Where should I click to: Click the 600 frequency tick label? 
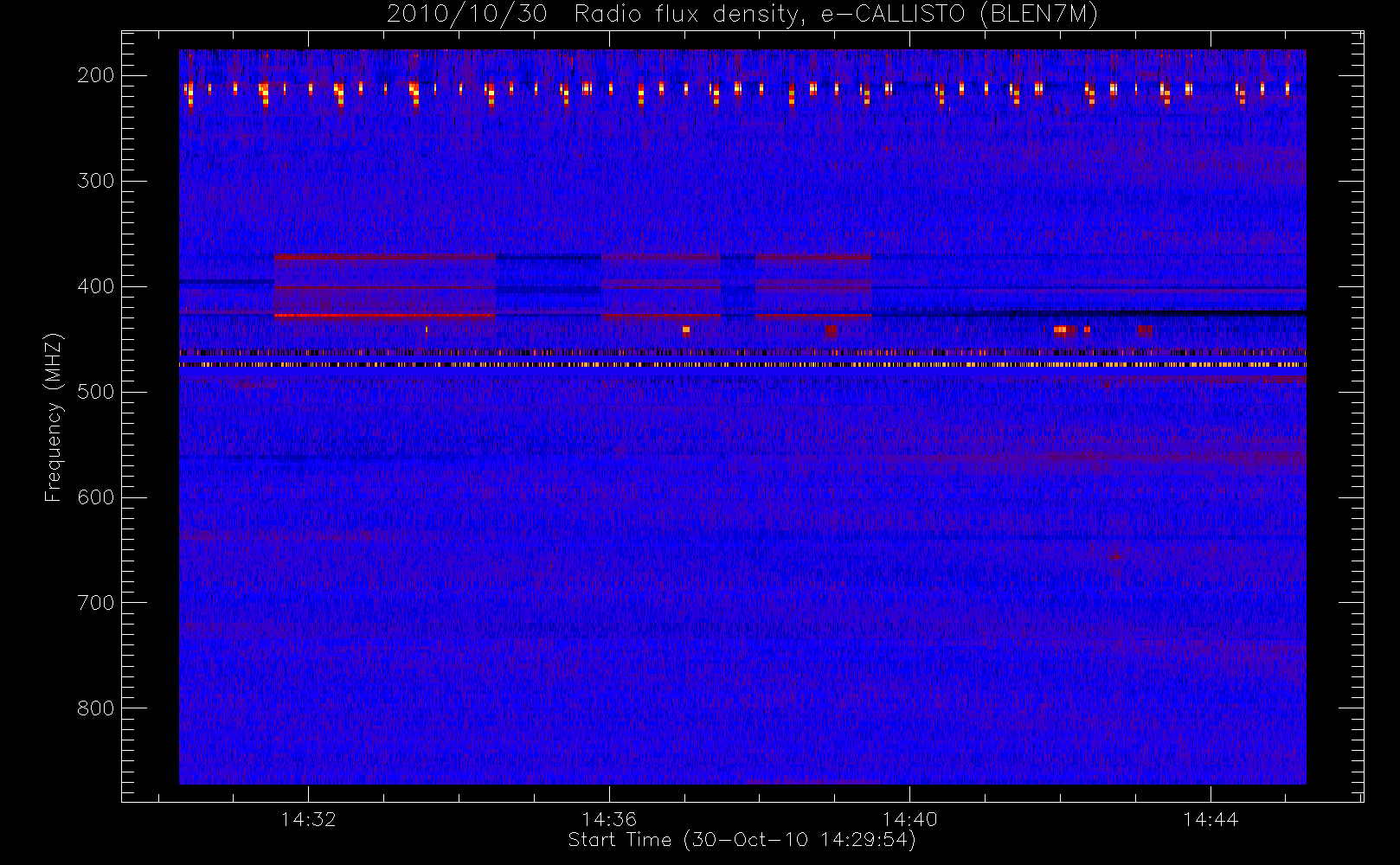[x=96, y=497]
